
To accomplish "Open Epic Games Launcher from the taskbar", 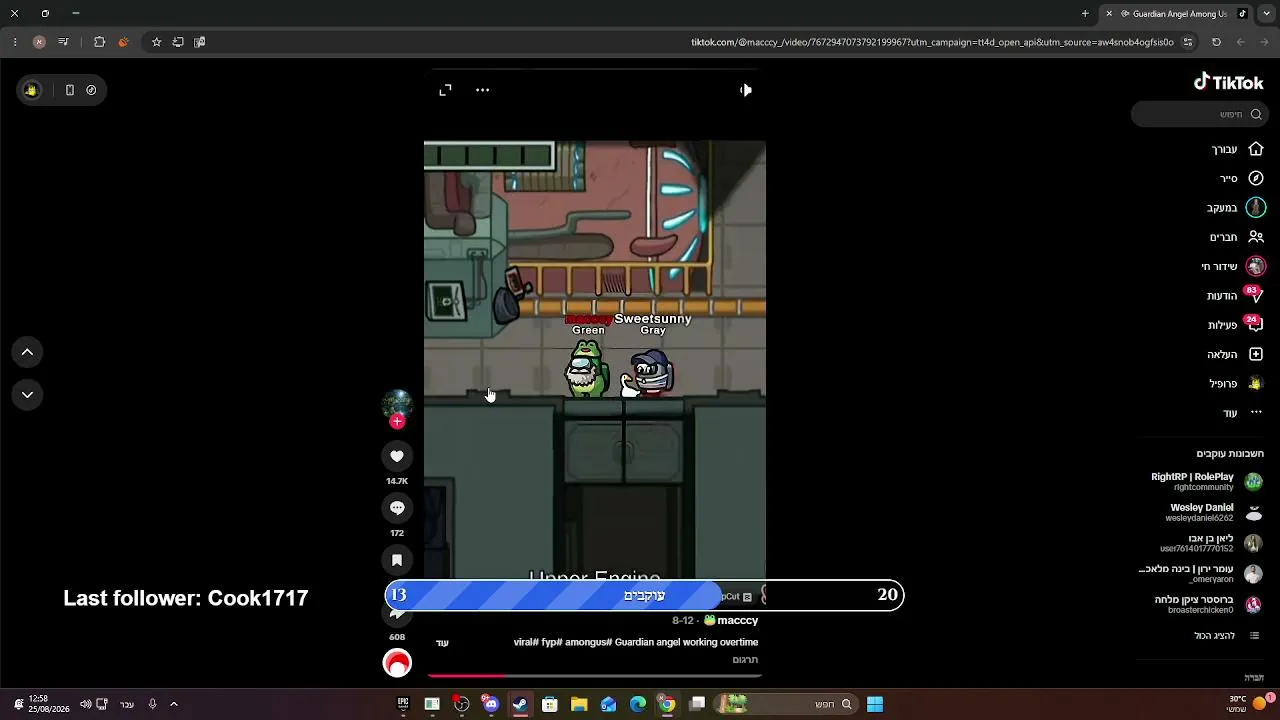I will coord(403,704).
